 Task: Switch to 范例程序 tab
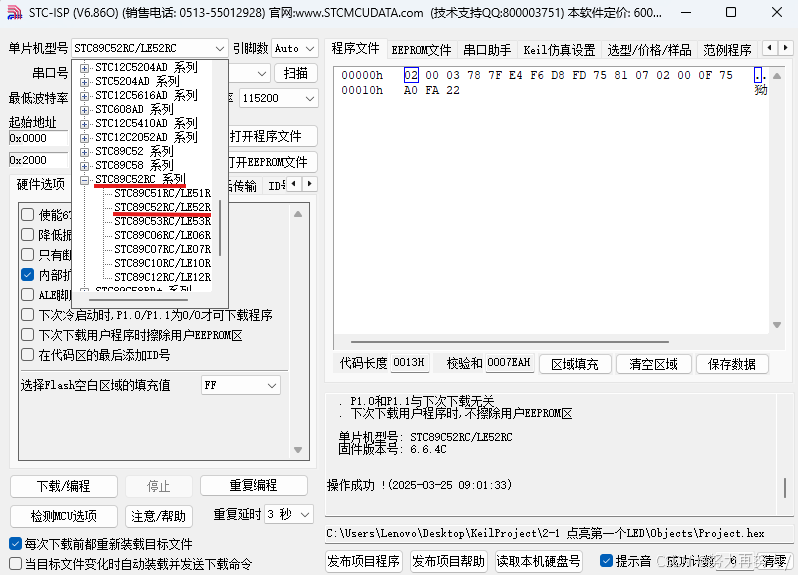727,50
